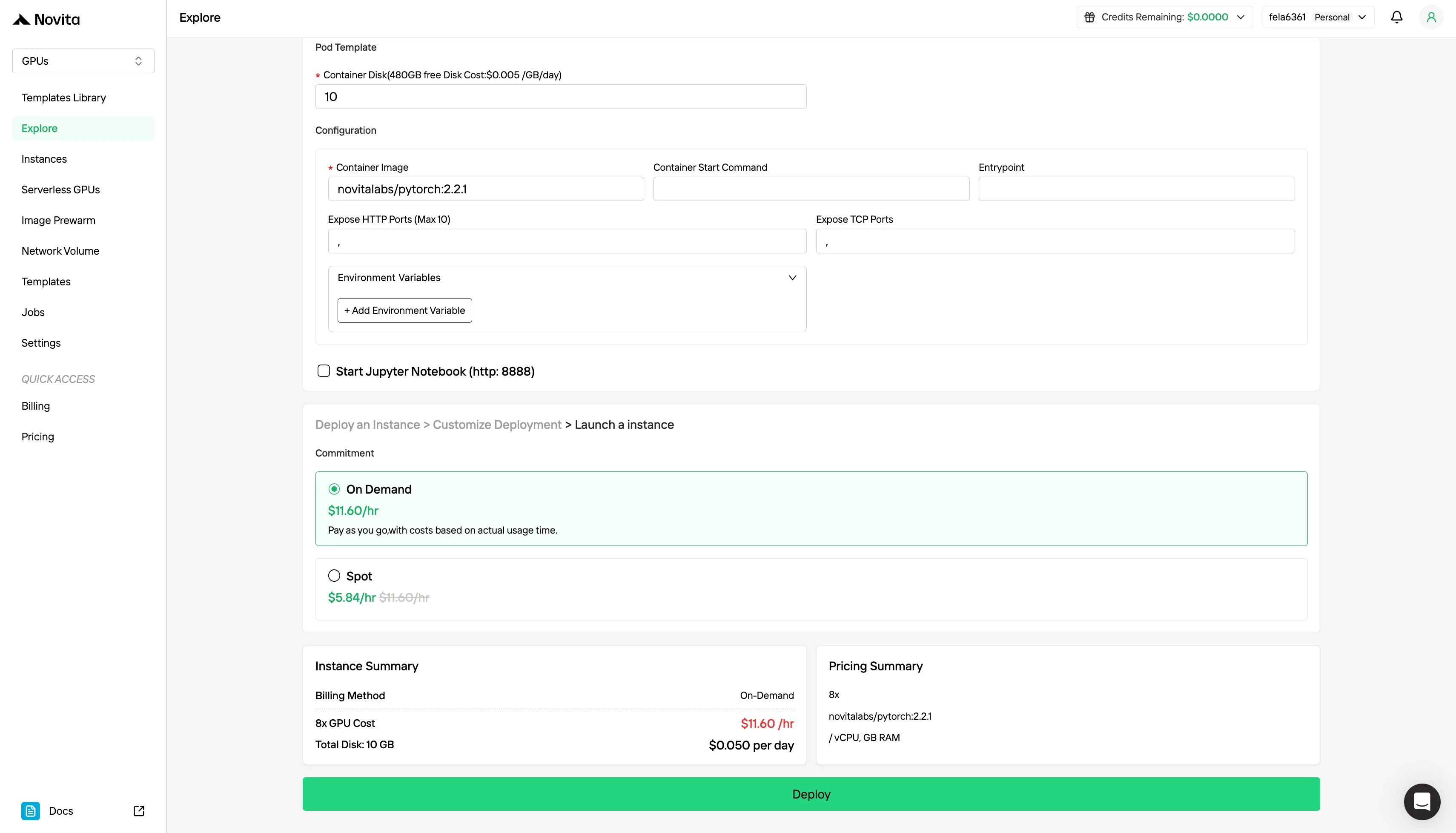Navigate to Serverless GPUs
1456x833 pixels.
click(83, 190)
